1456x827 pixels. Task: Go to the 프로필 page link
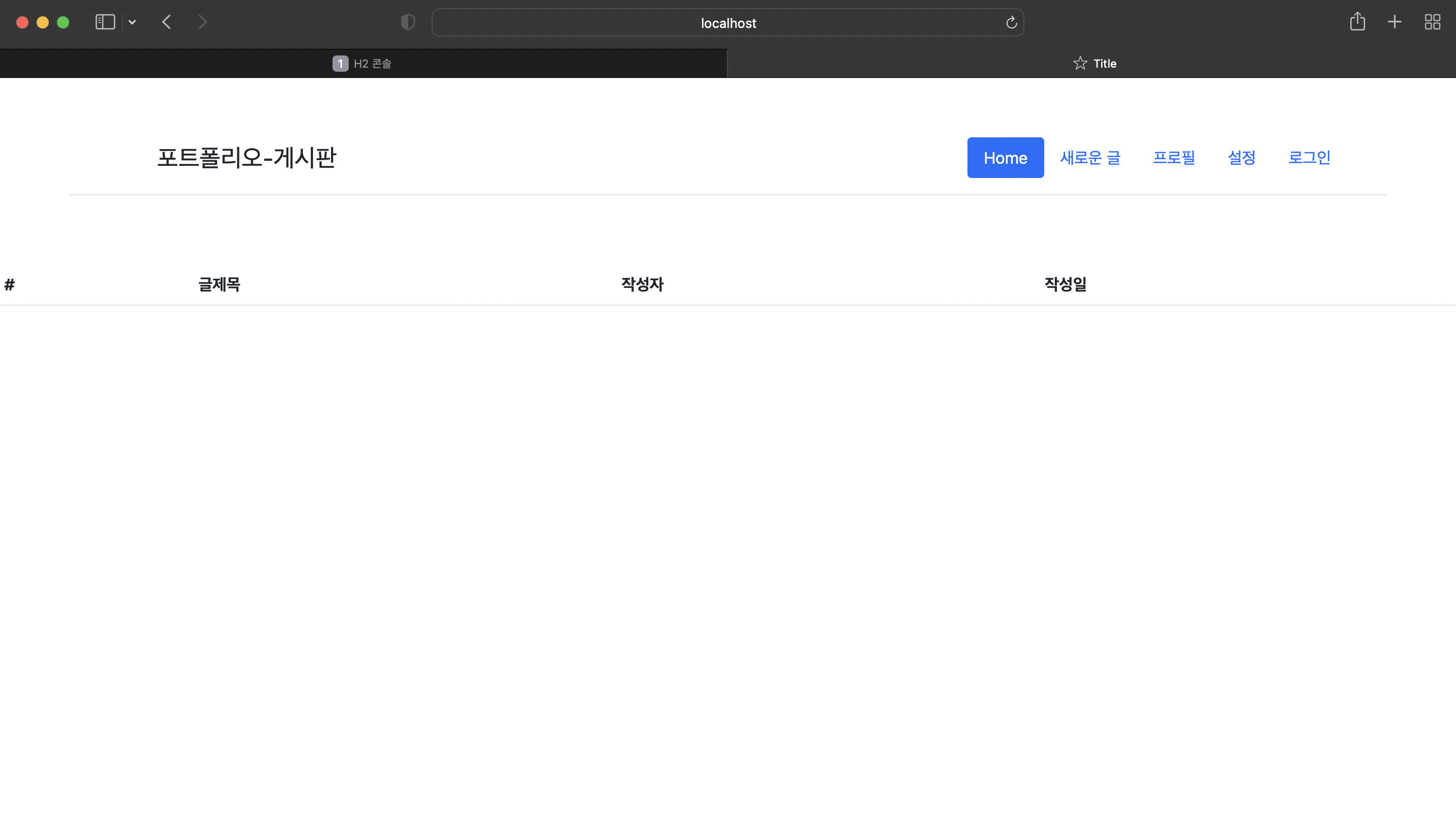pyautogui.click(x=1174, y=157)
